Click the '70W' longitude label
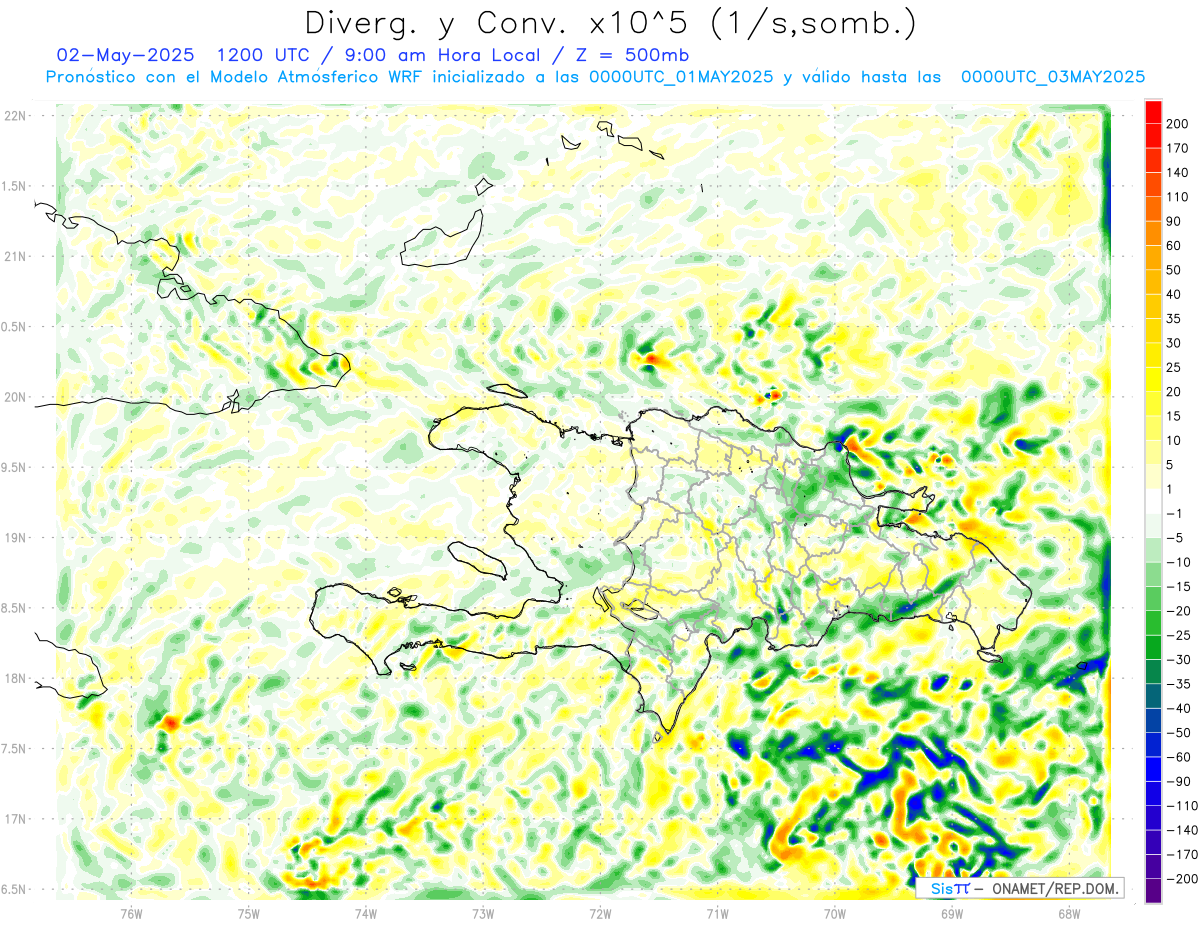1200x927 pixels. [834, 912]
